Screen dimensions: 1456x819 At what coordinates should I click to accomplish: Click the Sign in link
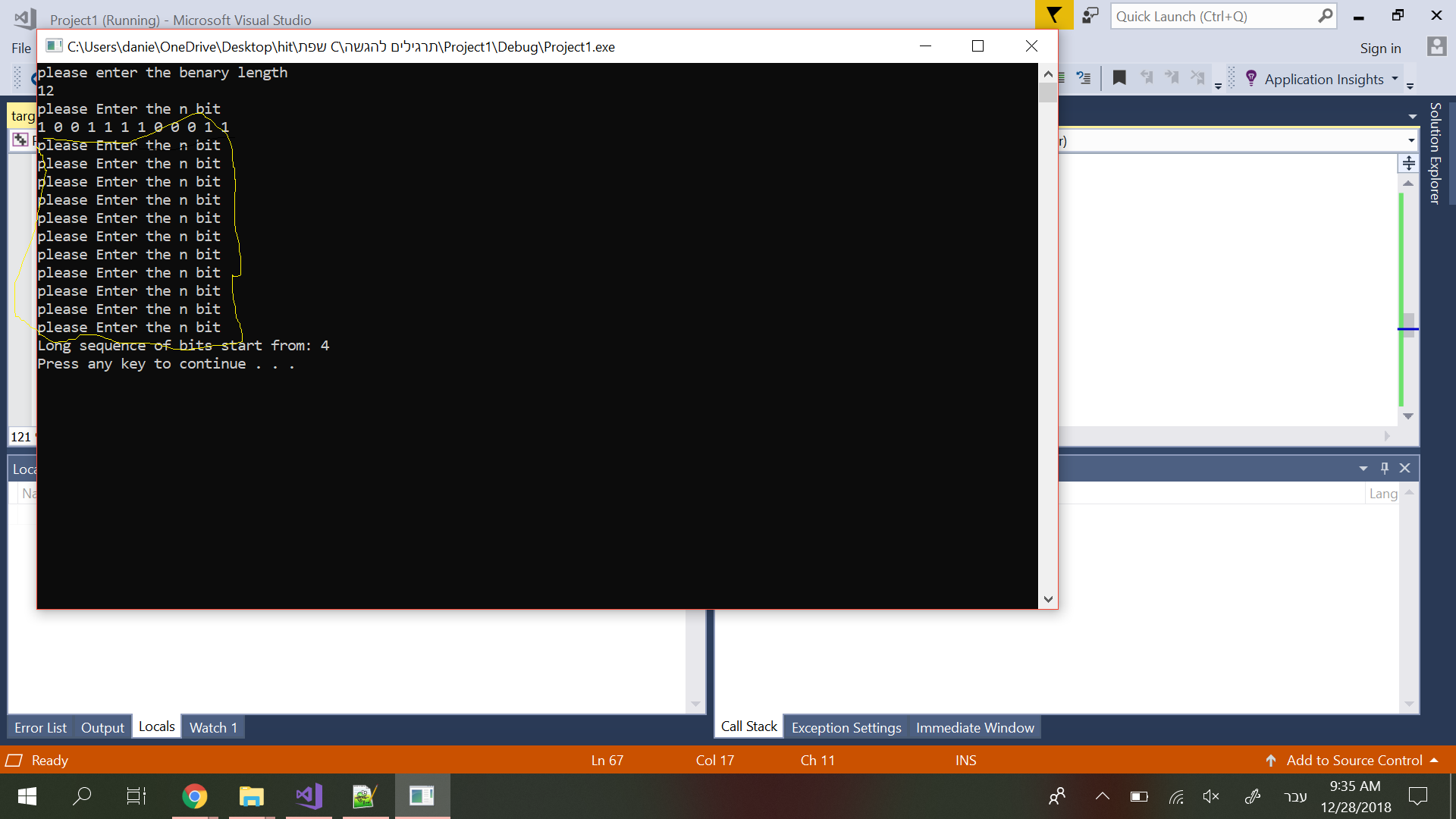(1380, 48)
